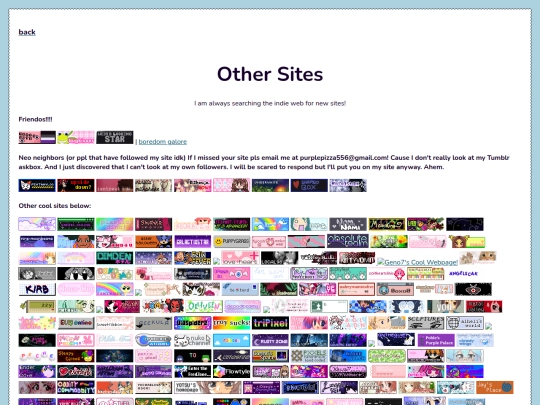Open the 'be@tland' light blue button

(x=240, y=289)
